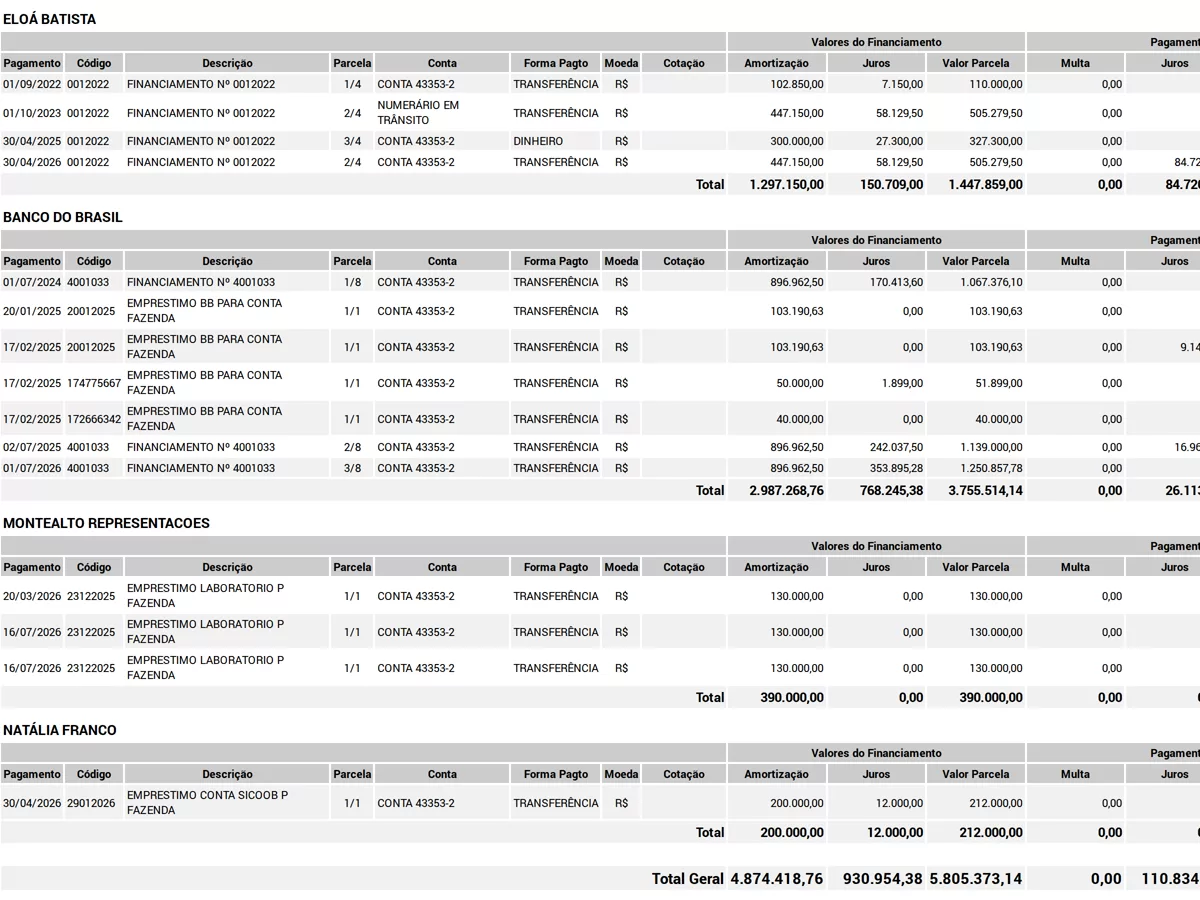Click installment value 51.899,00

(x=999, y=383)
